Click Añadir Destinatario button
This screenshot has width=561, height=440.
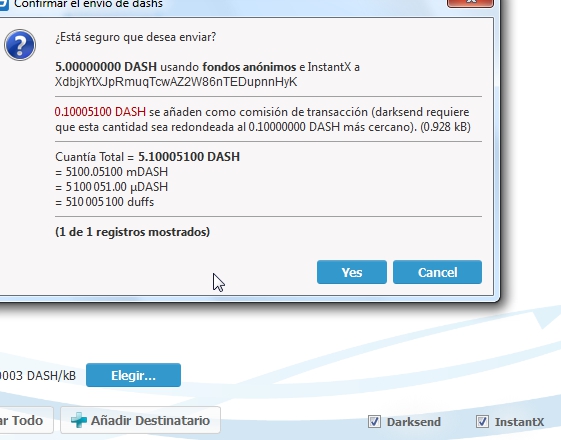(140, 420)
